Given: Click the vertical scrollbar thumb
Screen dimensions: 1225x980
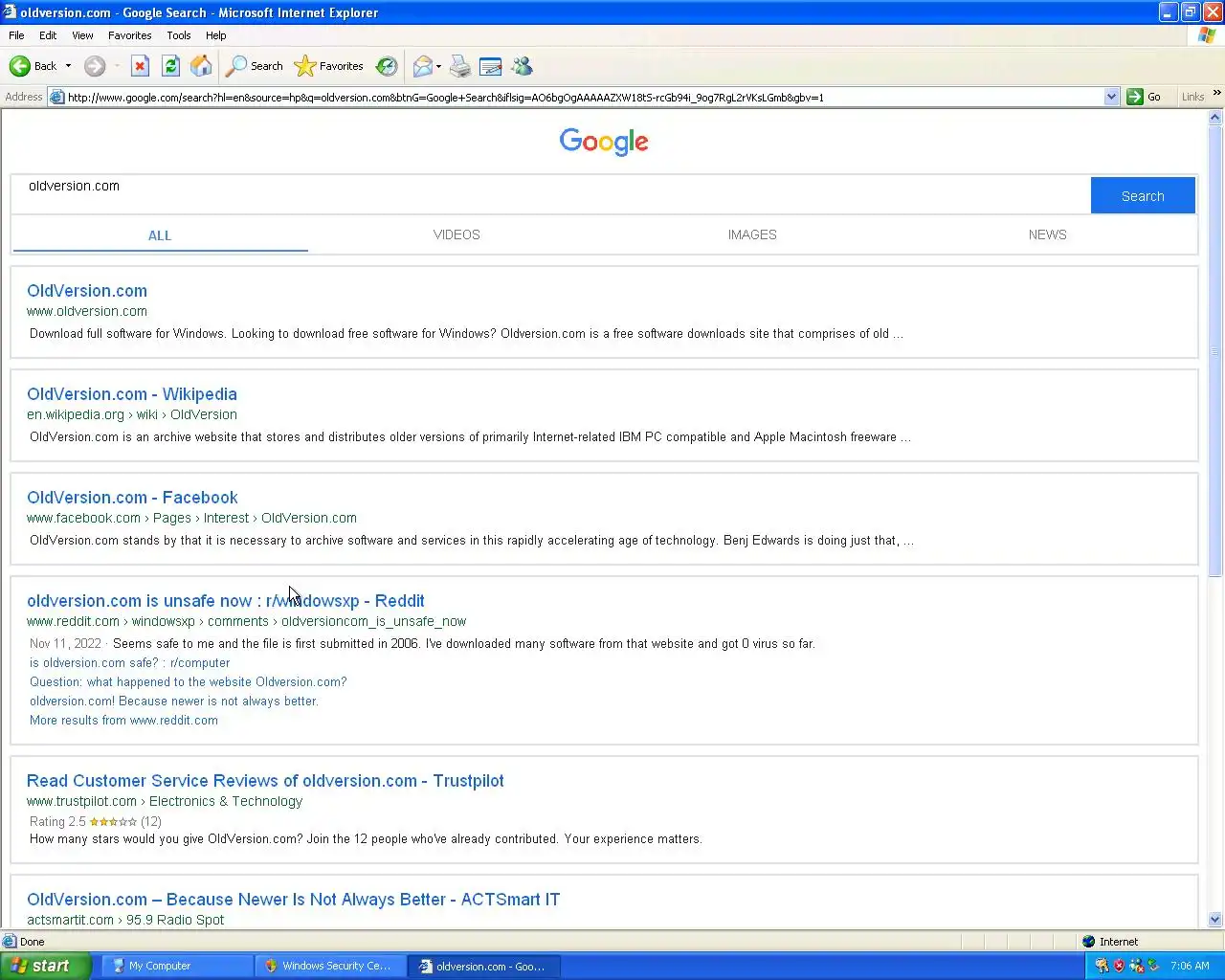Looking at the screenshot, I should tap(1215, 351).
